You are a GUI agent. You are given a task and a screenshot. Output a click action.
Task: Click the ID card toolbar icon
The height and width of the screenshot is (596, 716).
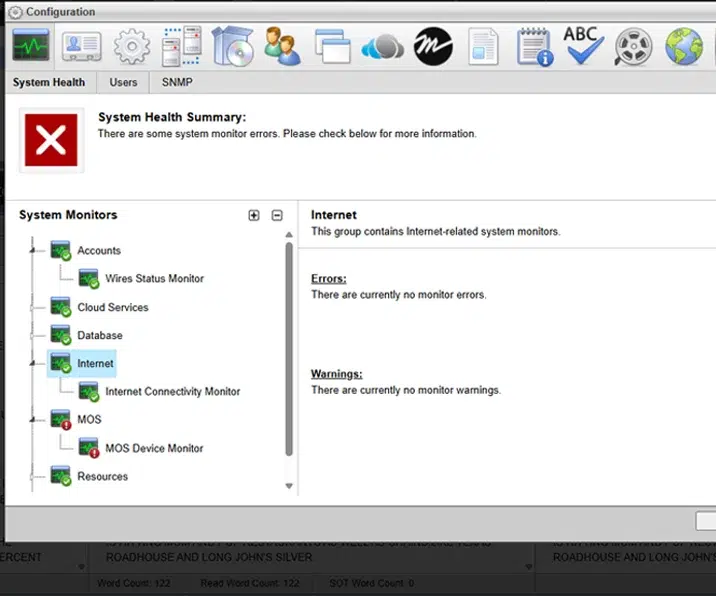pos(81,46)
